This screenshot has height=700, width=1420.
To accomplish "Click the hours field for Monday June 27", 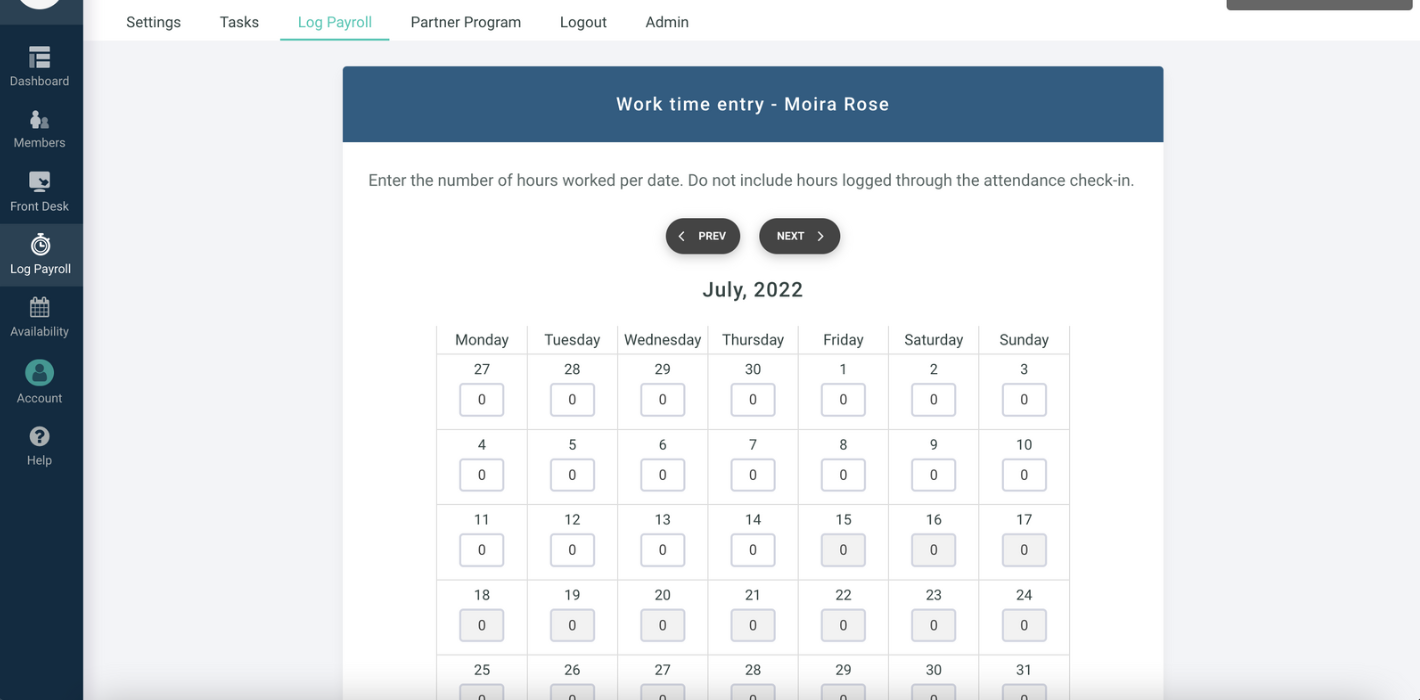I will click(481, 400).
